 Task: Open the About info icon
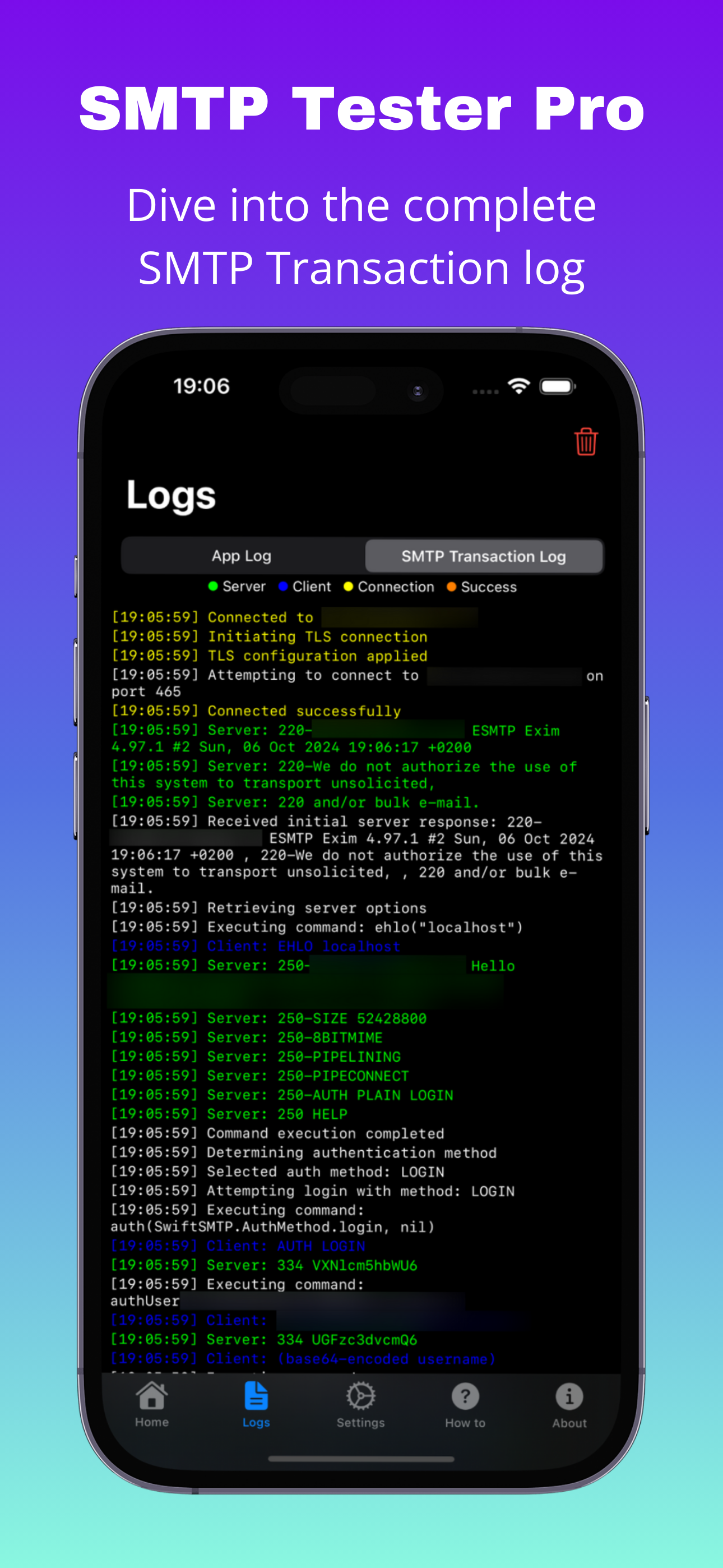coord(569,1396)
